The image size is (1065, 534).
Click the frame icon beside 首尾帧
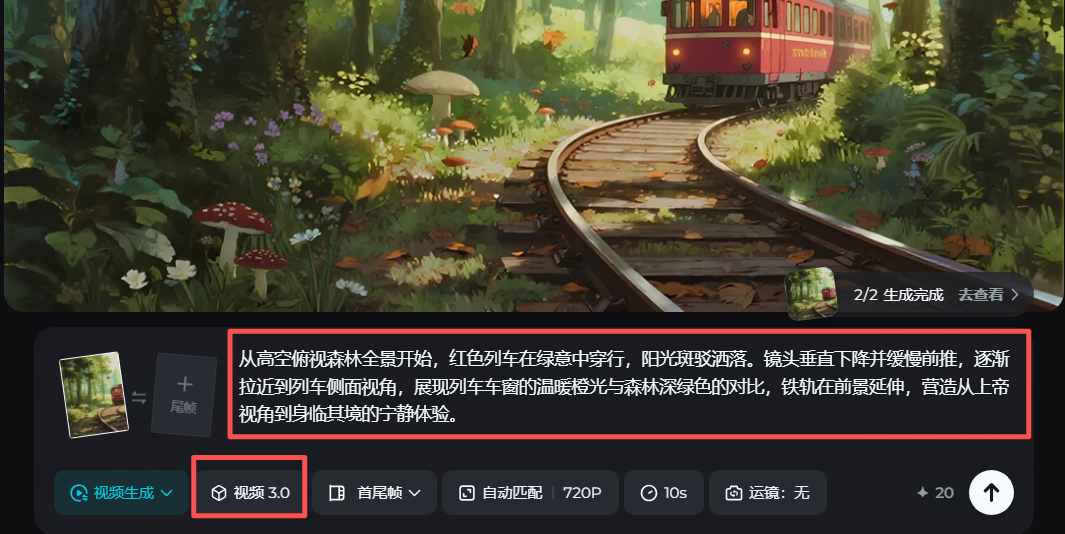(337, 493)
